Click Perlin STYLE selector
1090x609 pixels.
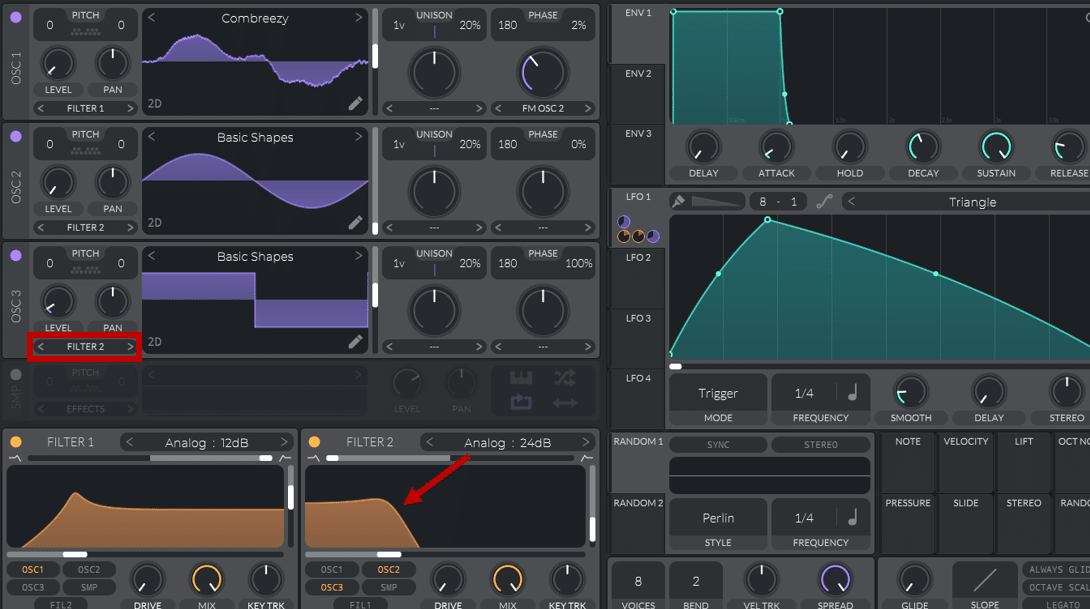(x=718, y=525)
